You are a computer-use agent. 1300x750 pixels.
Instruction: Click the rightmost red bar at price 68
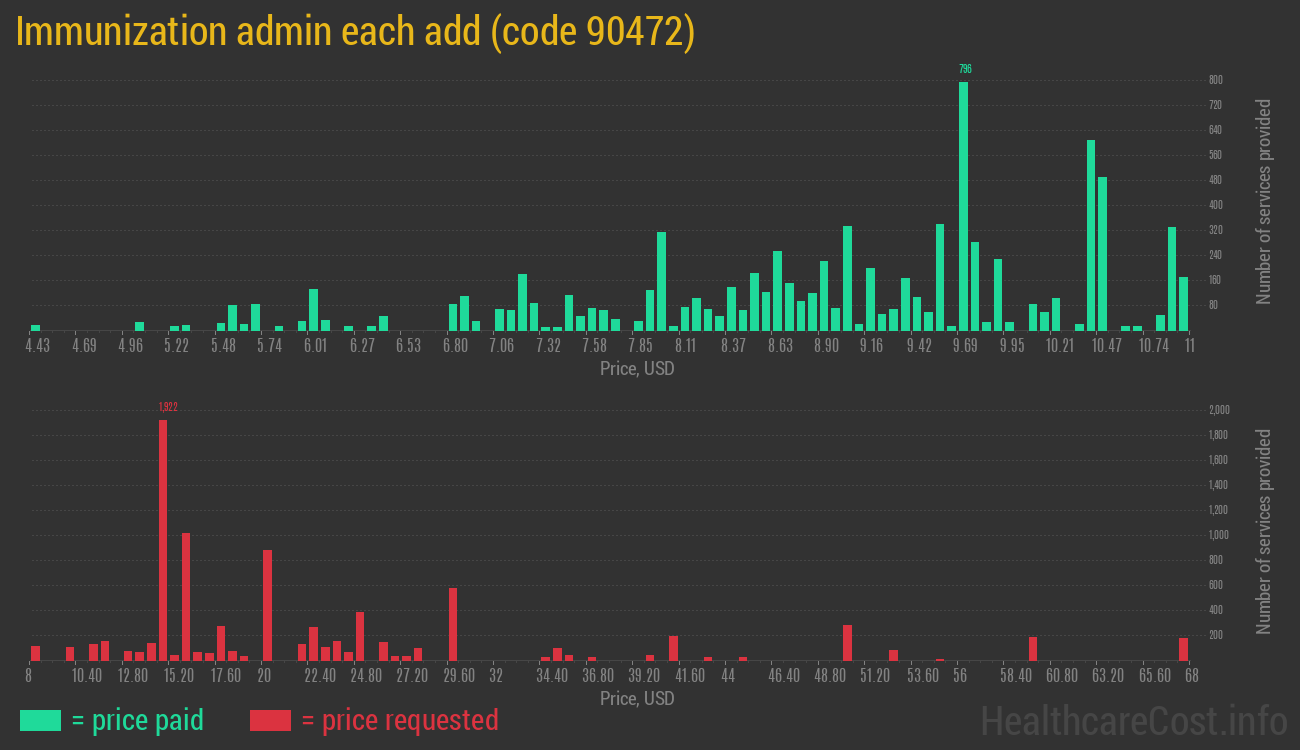pyautogui.click(x=1183, y=649)
